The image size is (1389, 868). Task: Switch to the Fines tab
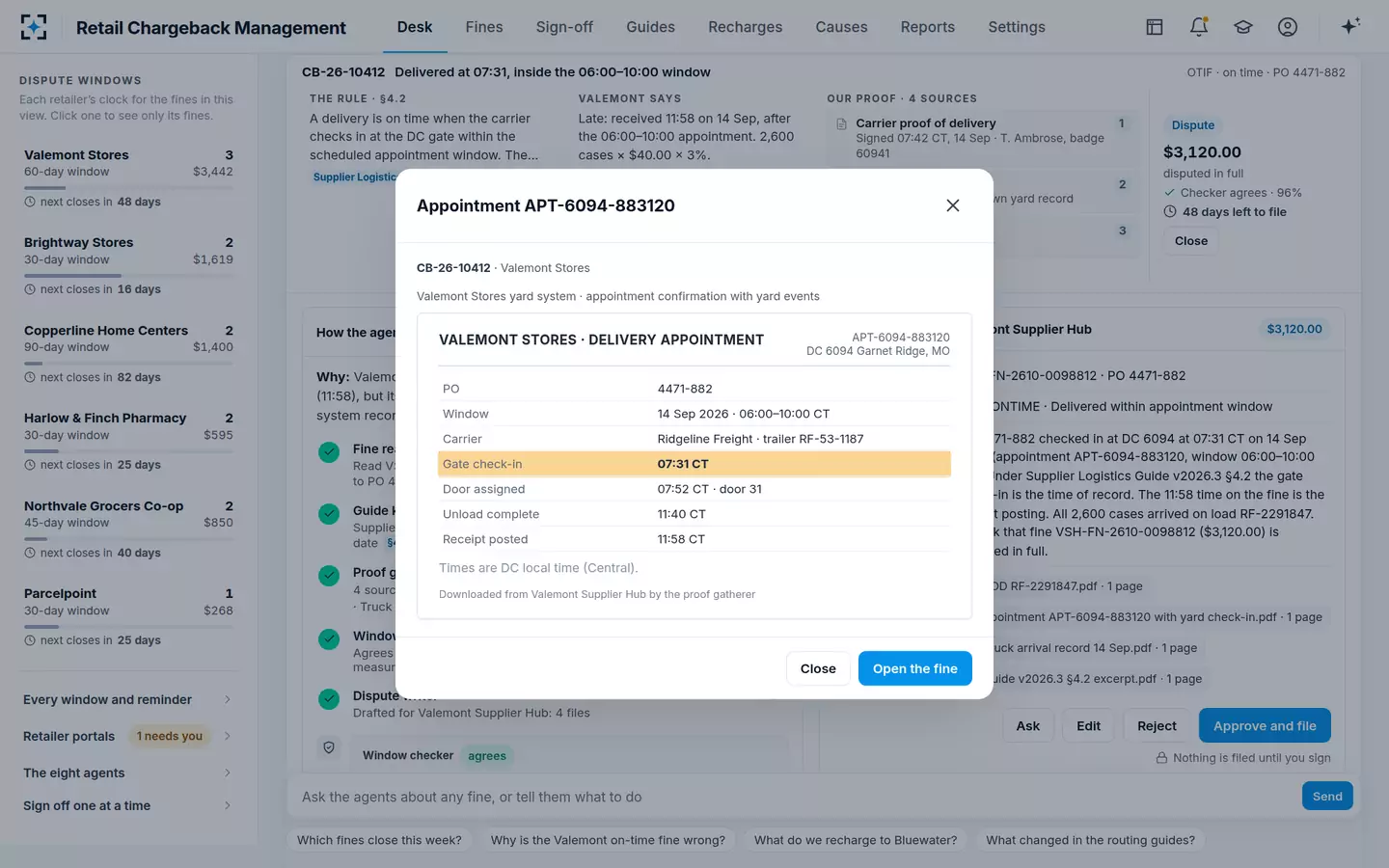(484, 27)
